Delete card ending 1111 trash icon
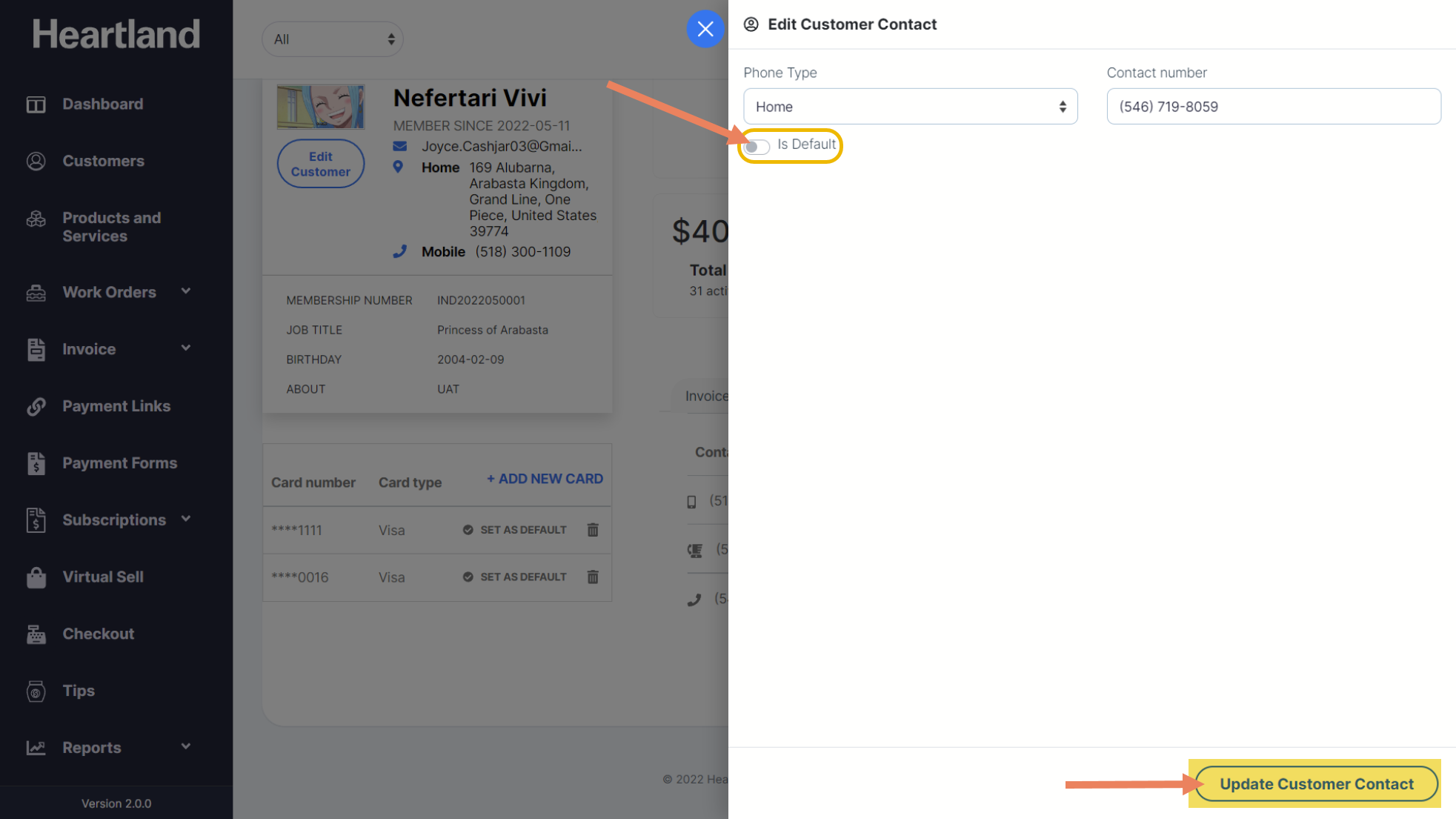Image resolution: width=1456 pixels, height=819 pixels. click(x=593, y=530)
